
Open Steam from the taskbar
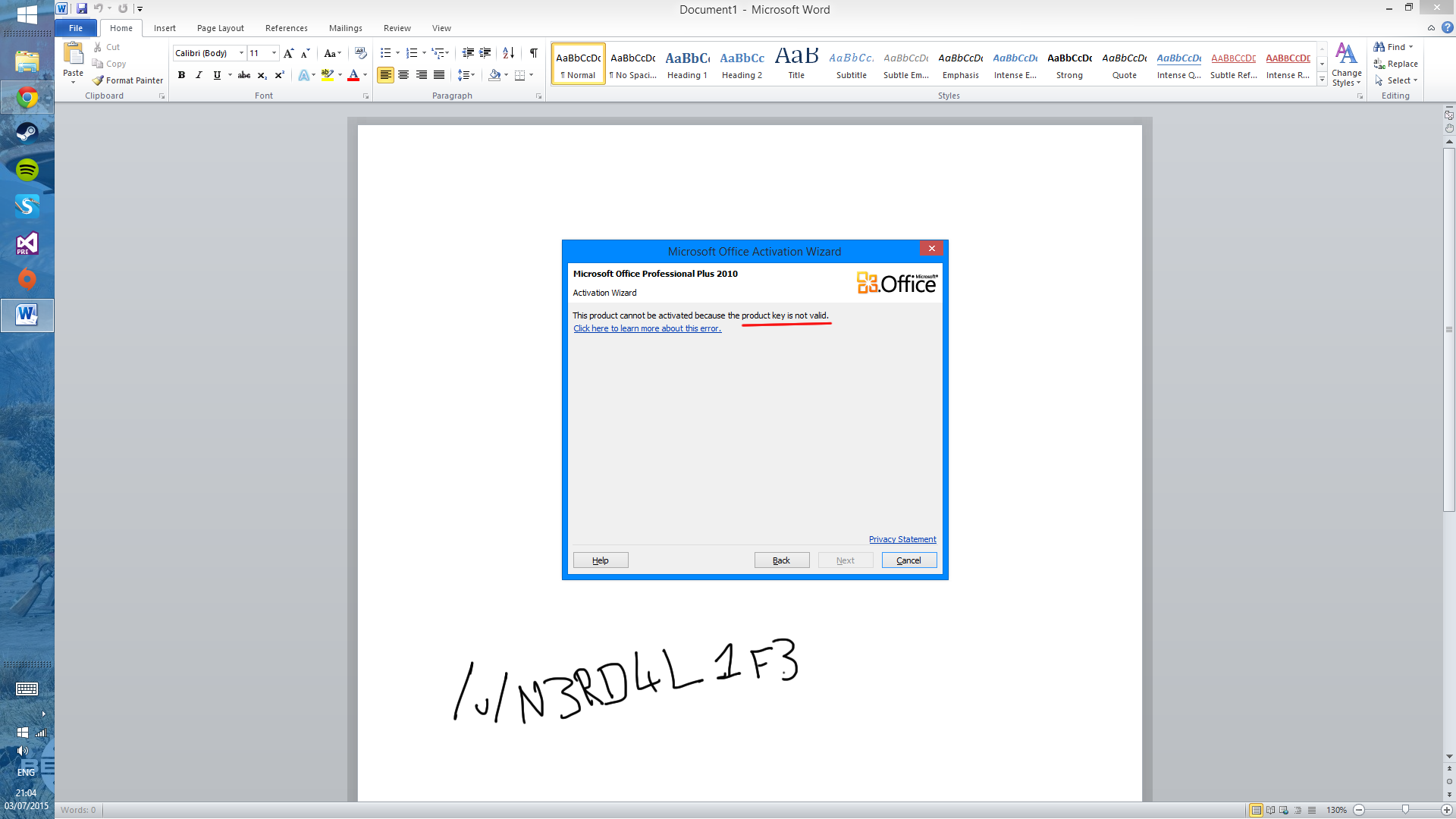27,133
